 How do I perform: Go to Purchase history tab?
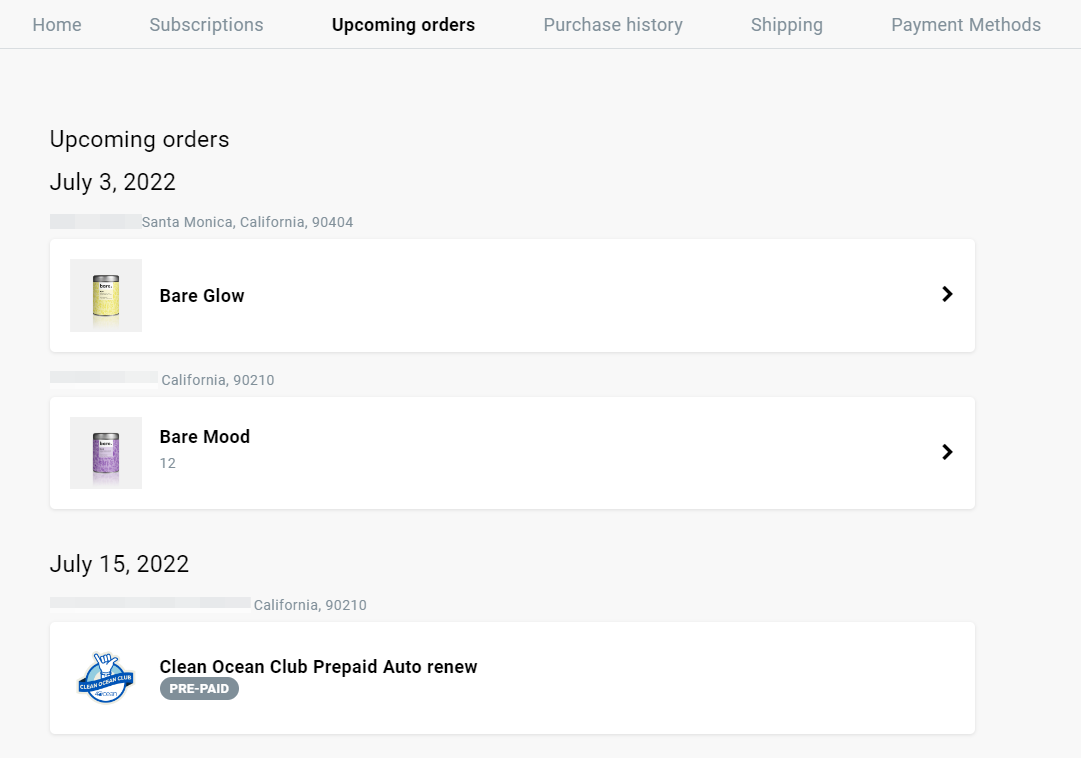(613, 25)
